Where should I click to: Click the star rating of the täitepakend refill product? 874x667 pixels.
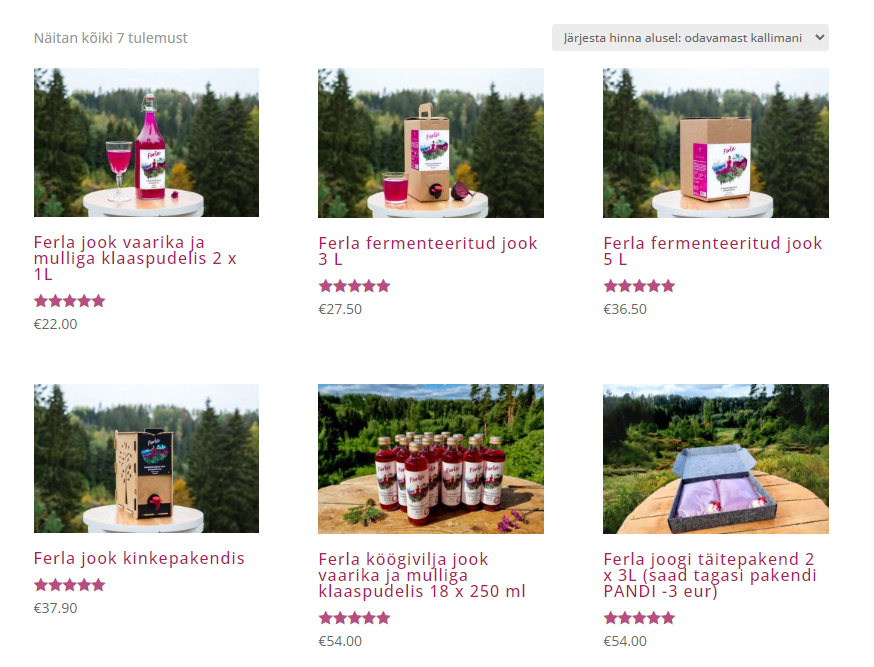point(639,617)
